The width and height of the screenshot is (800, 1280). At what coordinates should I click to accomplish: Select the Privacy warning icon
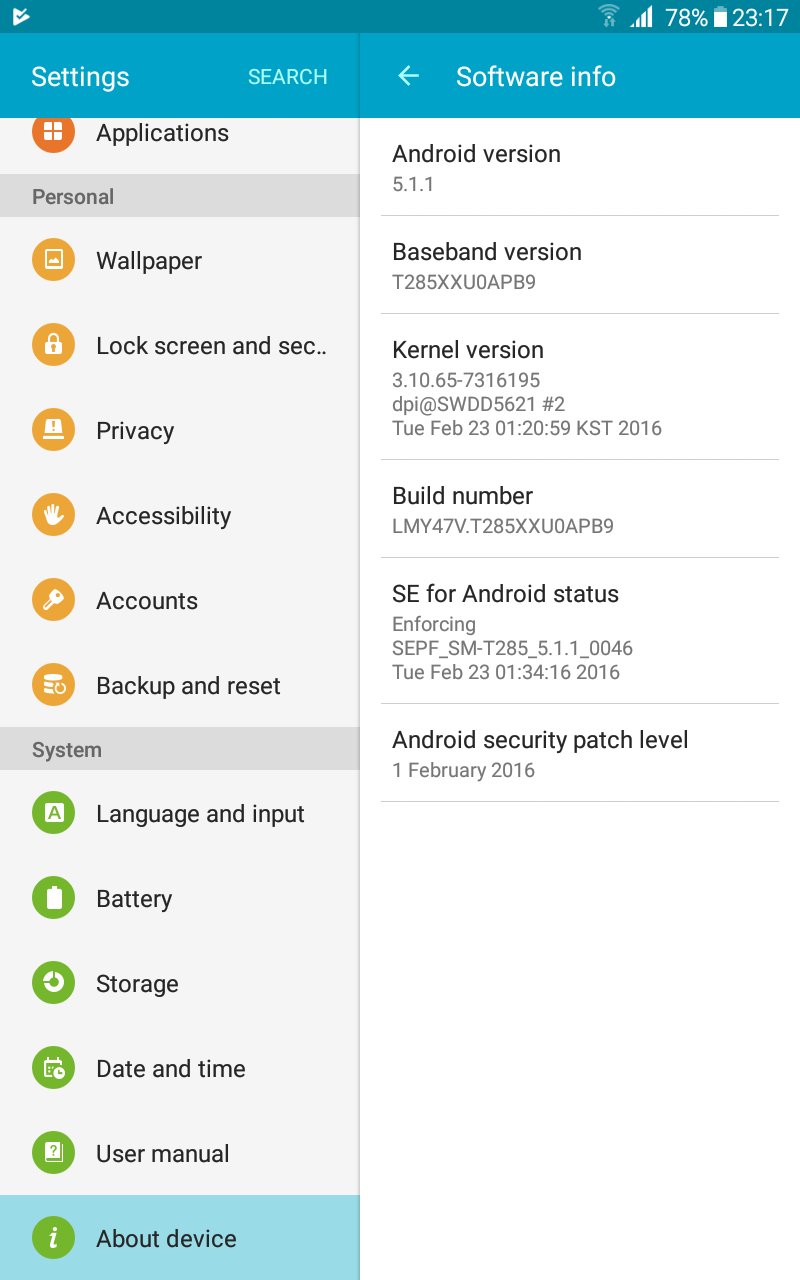[53, 430]
